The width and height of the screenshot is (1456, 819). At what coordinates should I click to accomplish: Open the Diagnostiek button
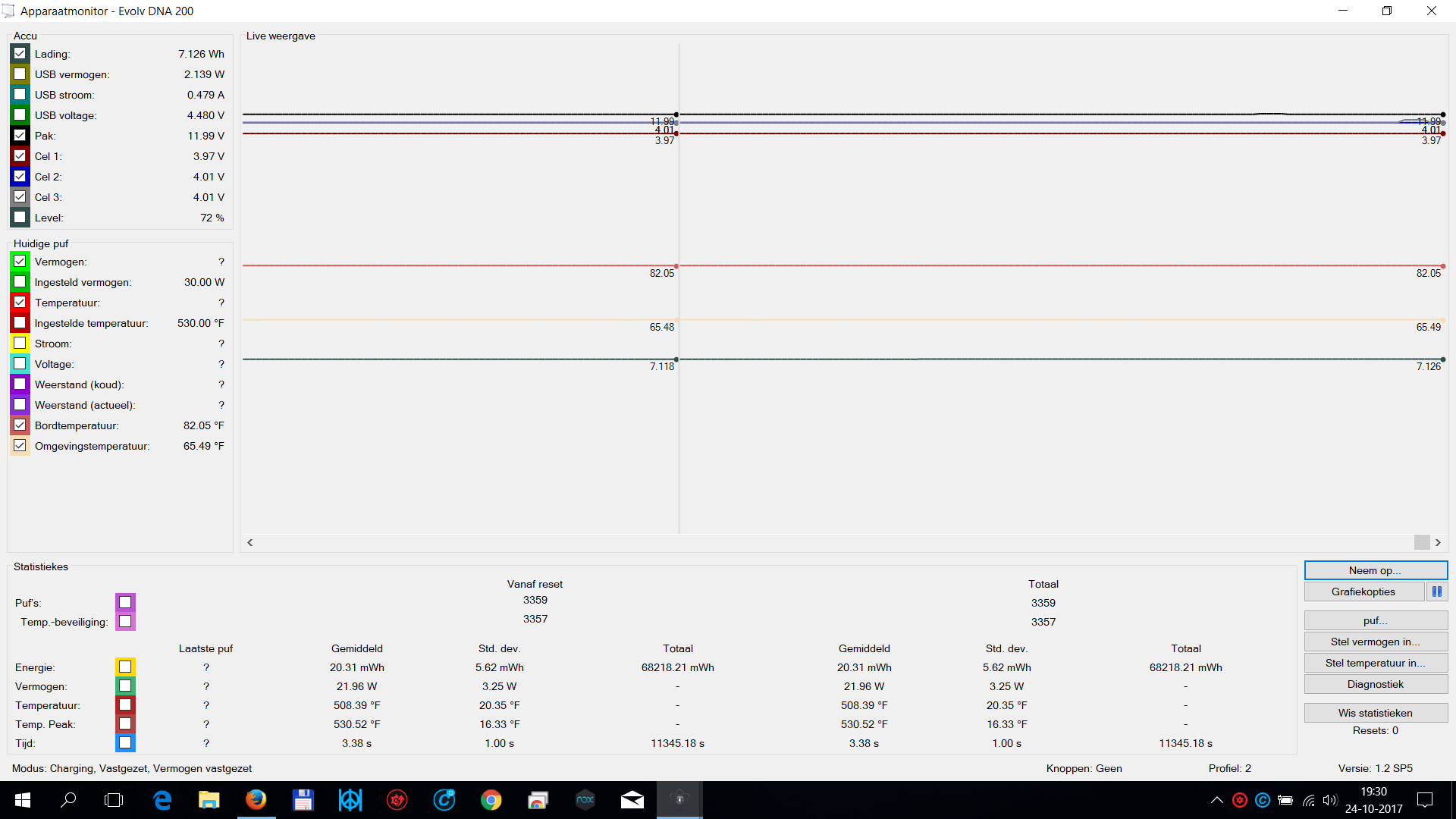1375,684
